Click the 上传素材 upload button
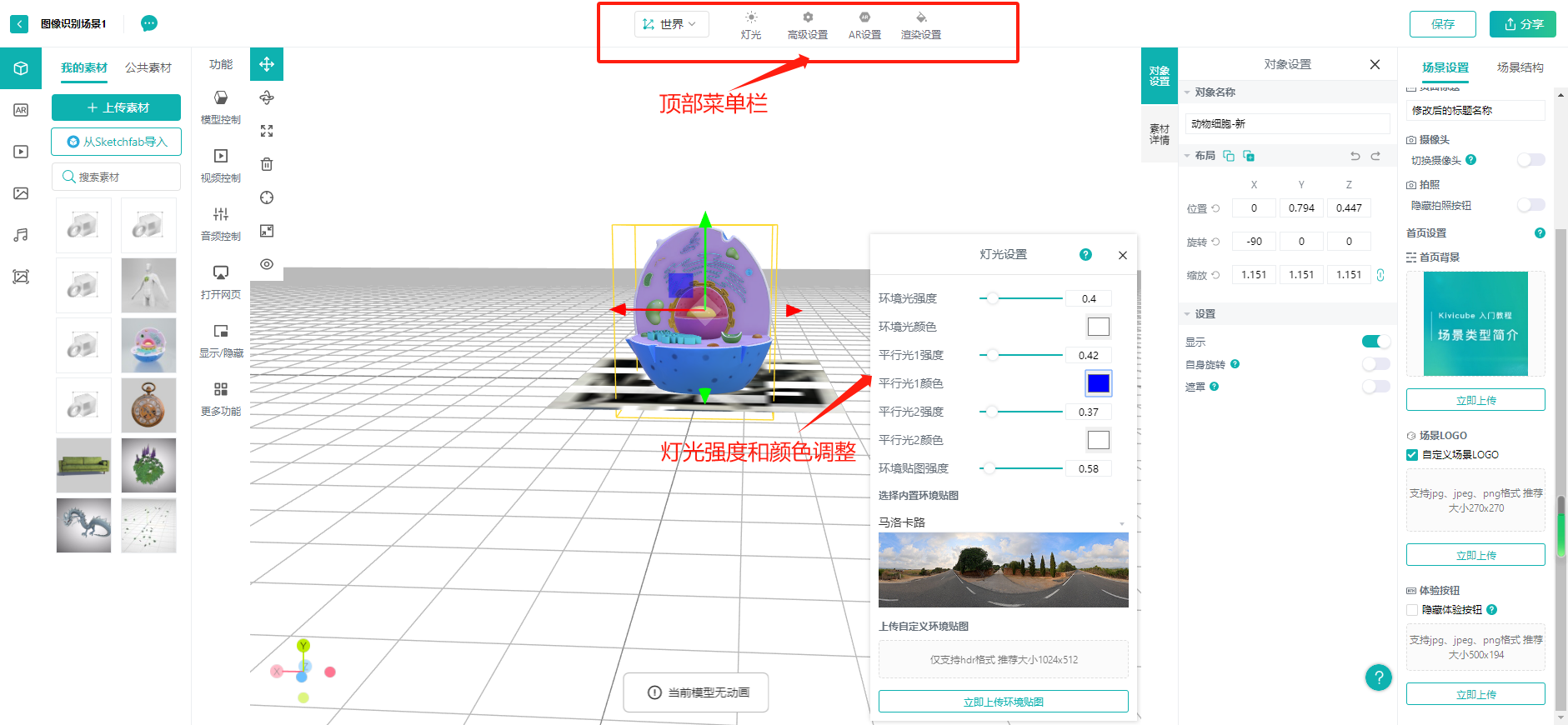The image size is (1568, 725). coord(117,107)
